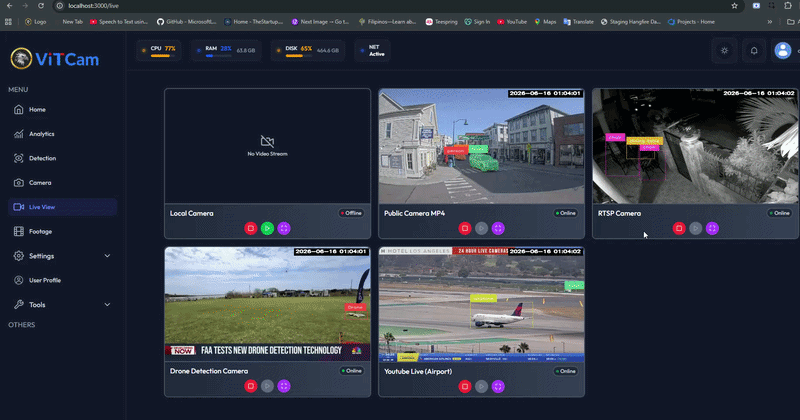Click the Youtube Live (Airport) video feed
Viewport: 800px width, 420px height.
[482, 305]
